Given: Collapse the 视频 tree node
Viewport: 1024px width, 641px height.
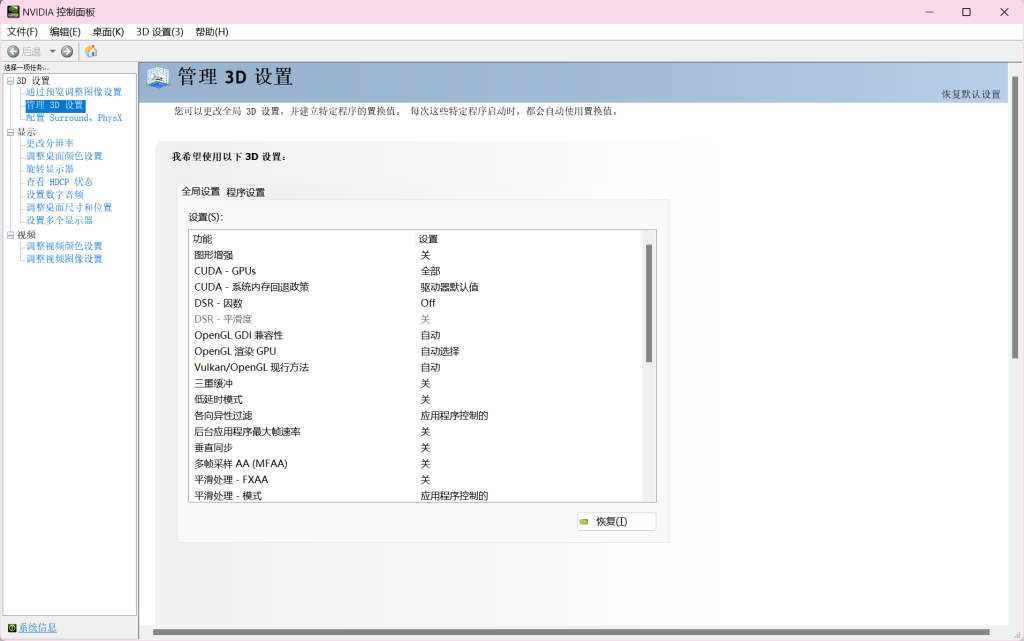Looking at the screenshot, I should [x=10, y=235].
